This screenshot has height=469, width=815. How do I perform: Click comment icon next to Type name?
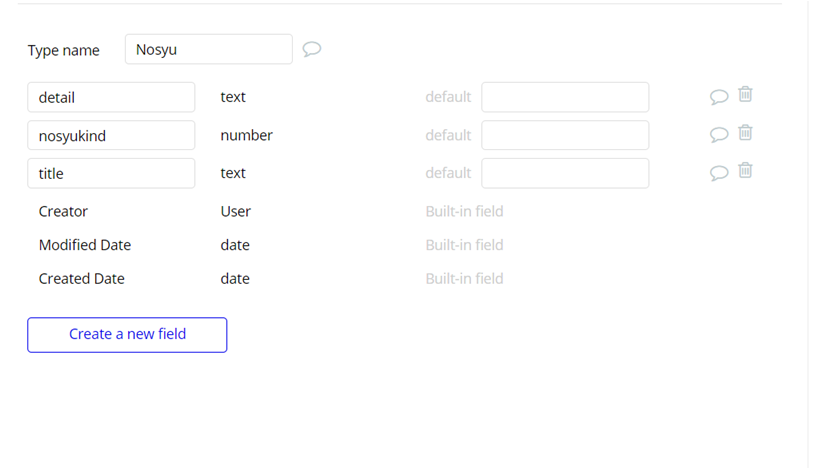(x=312, y=49)
